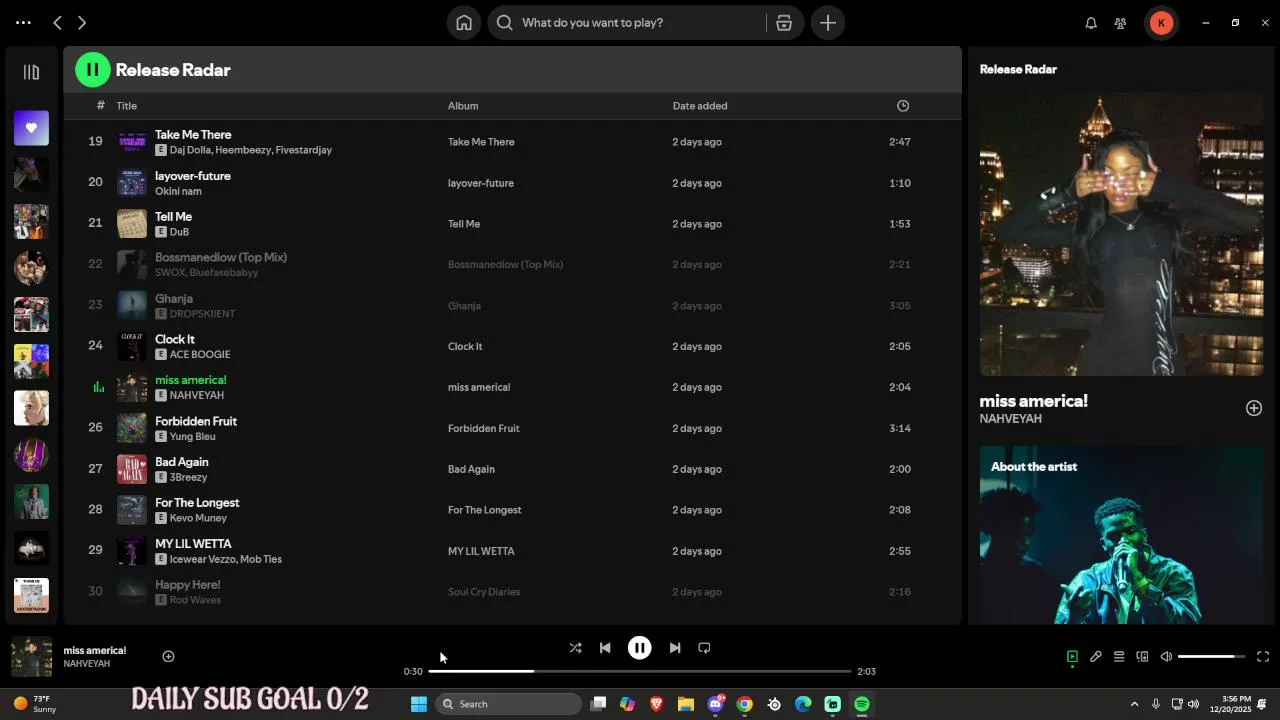Open the Home button
Image resolution: width=1280 pixels, height=720 pixels.
(x=464, y=22)
